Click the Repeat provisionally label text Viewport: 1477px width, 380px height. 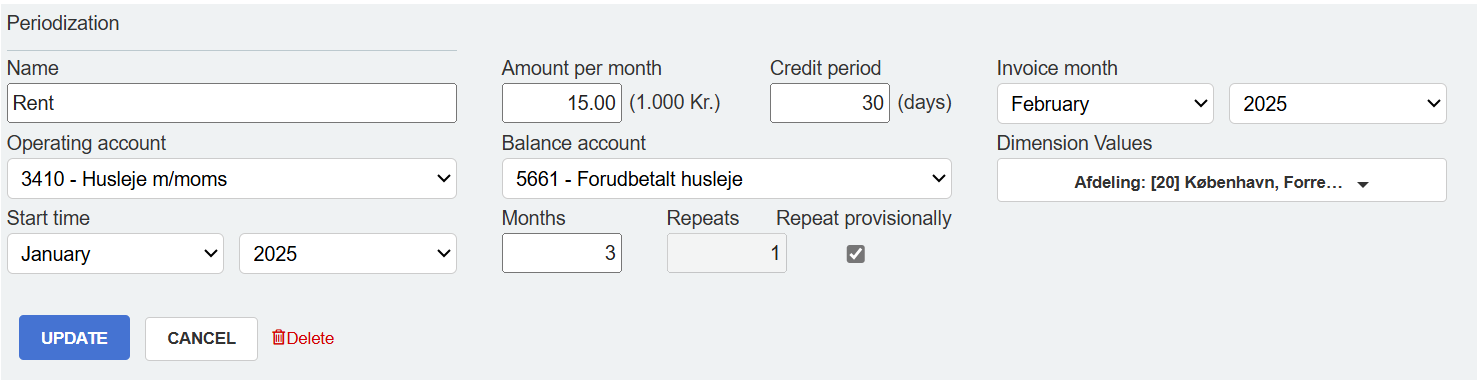pyautogui.click(x=864, y=218)
